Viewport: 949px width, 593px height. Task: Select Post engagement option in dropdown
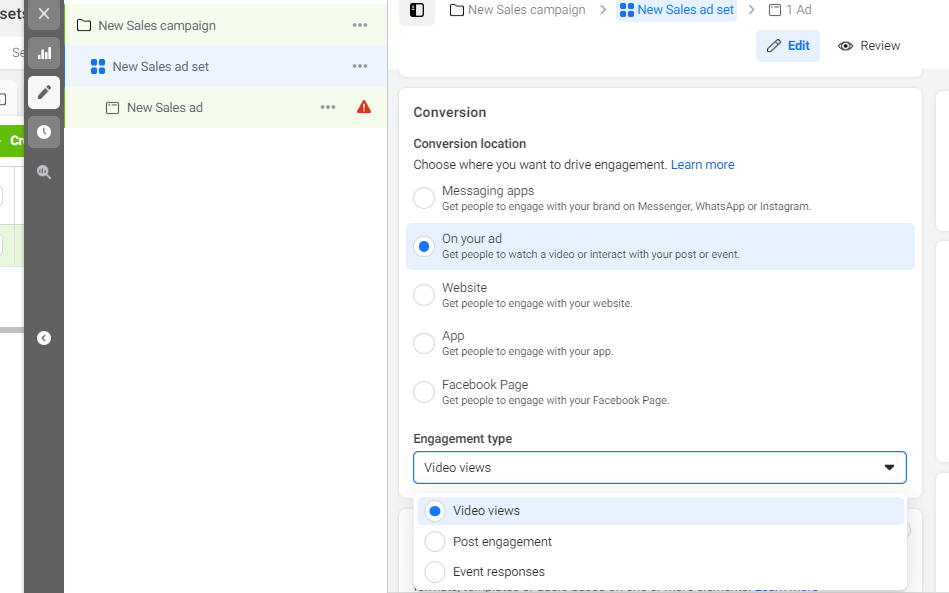(502, 542)
